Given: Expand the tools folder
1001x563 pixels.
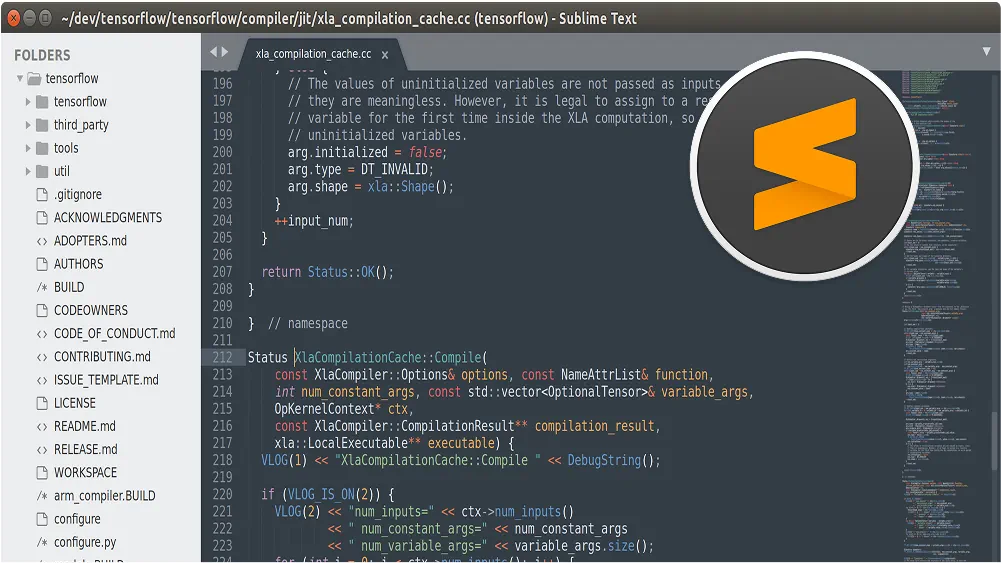Looking at the screenshot, I should [x=28, y=148].
